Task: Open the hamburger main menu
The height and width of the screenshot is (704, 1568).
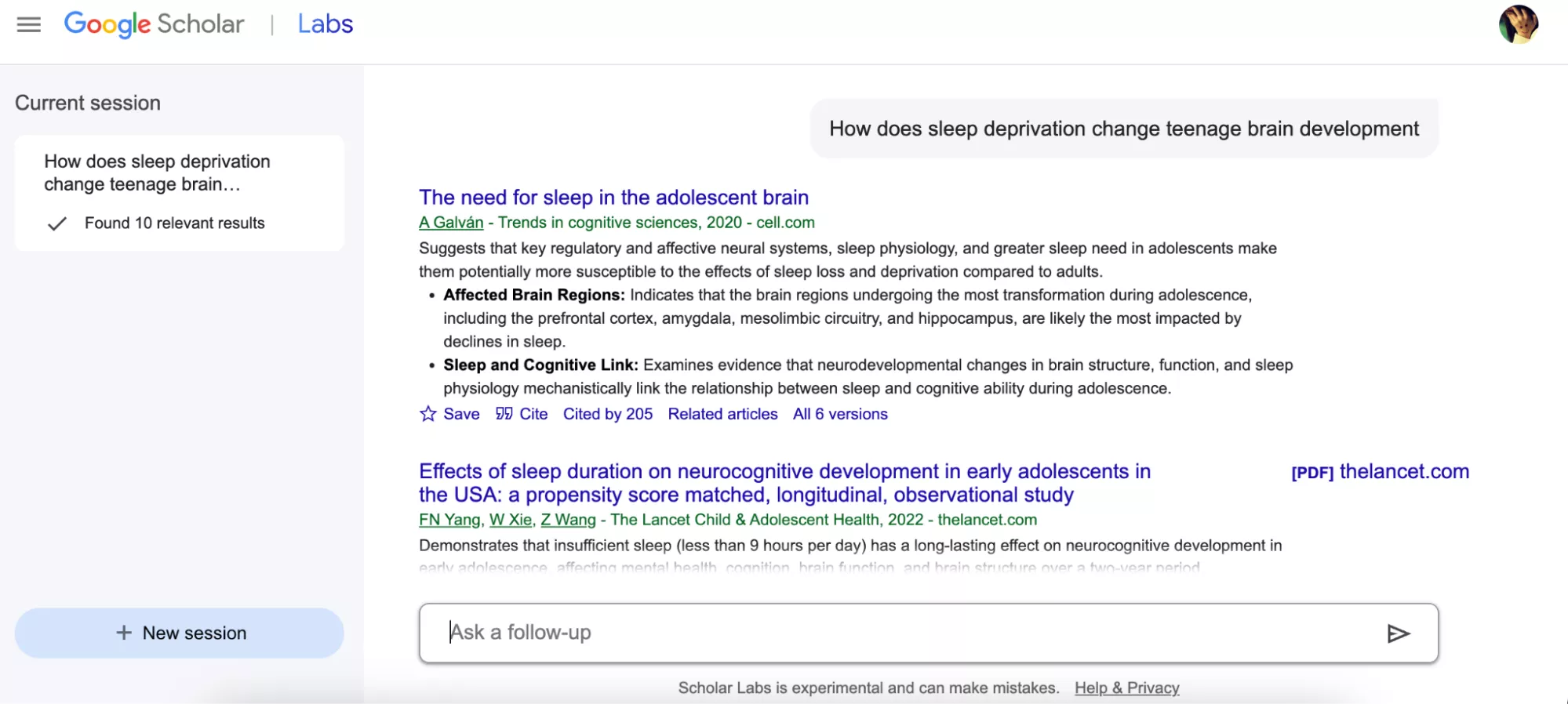Action: [x=29, y=24]
